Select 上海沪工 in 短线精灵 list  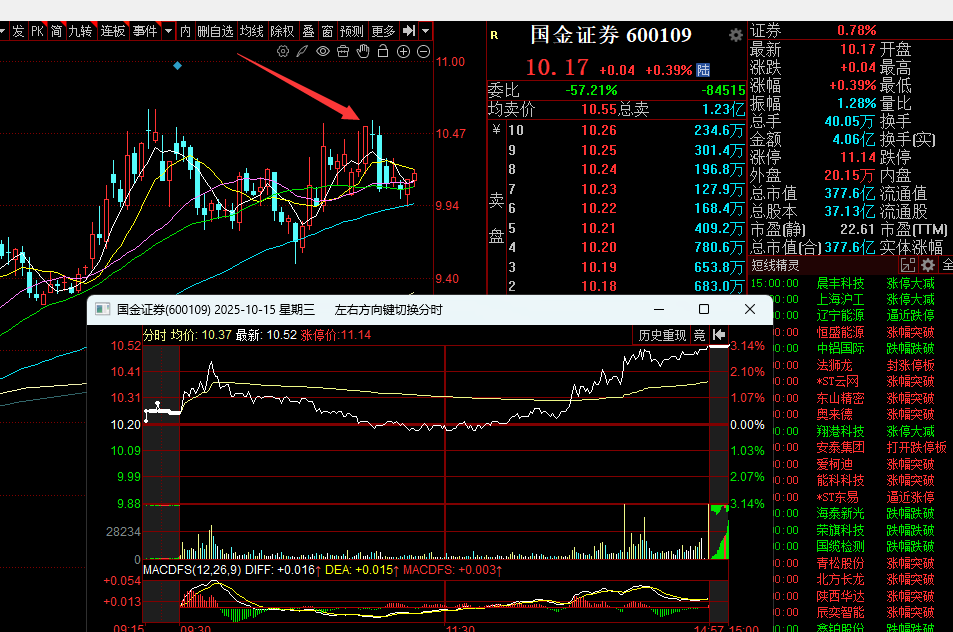coord(841,300)
